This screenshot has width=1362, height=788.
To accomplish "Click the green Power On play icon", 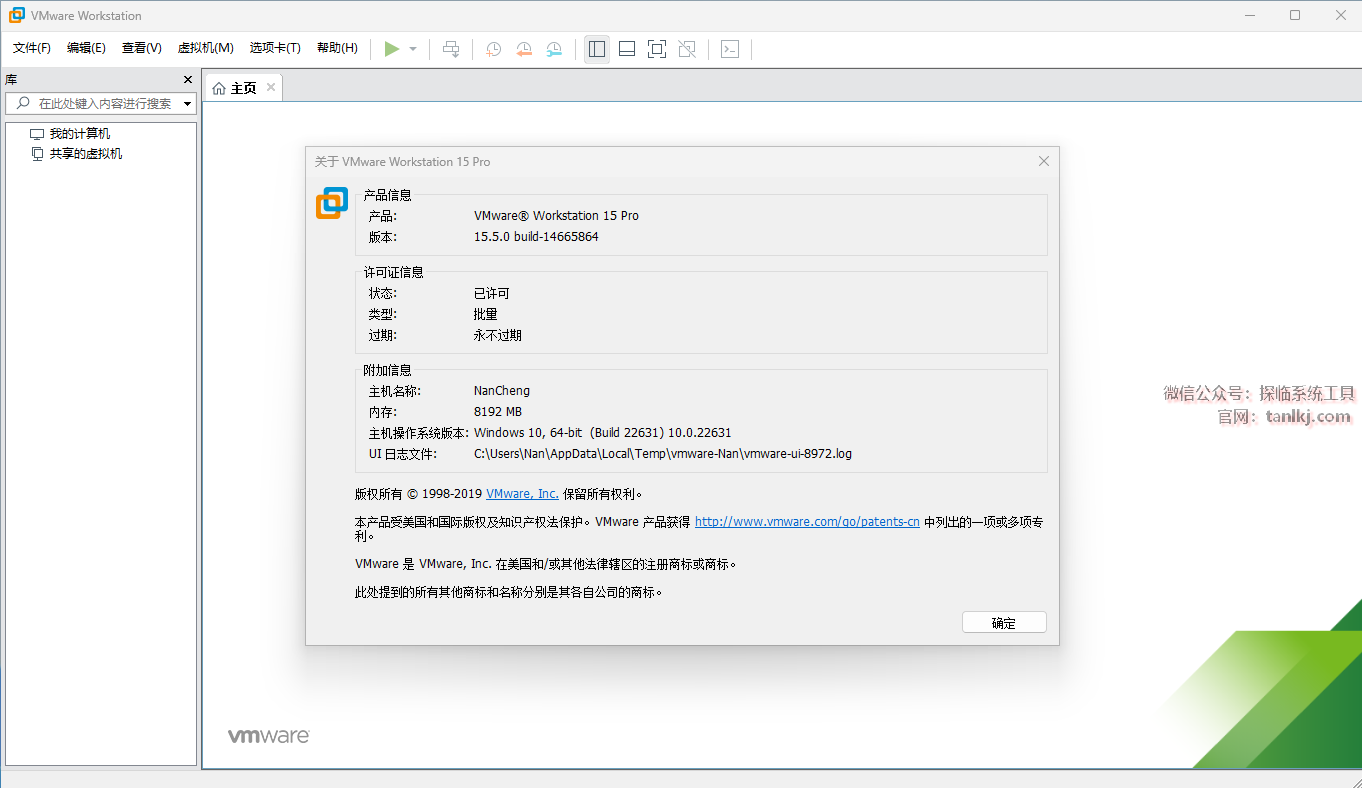I will tap(392, 49).
